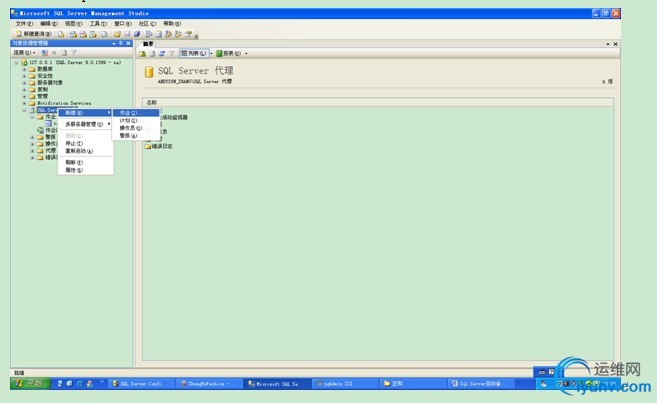Expand the 管理 (Management) folder

pyautogui.click(x=24, y=96)
